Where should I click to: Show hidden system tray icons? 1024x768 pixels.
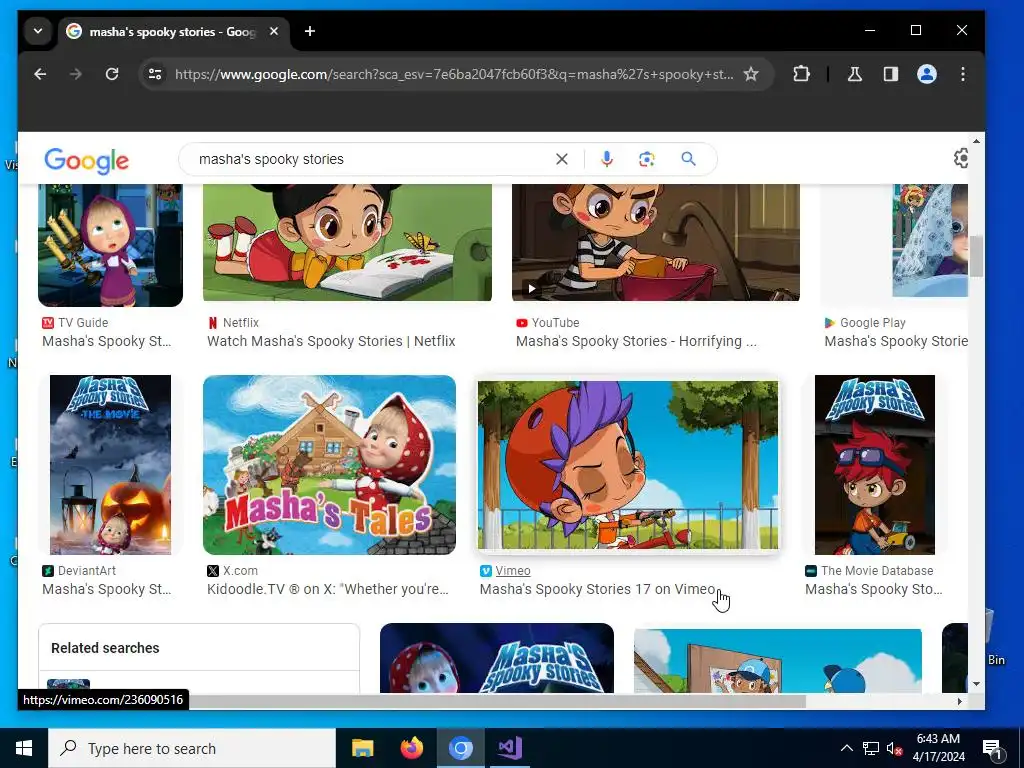(x=846, y=748)
